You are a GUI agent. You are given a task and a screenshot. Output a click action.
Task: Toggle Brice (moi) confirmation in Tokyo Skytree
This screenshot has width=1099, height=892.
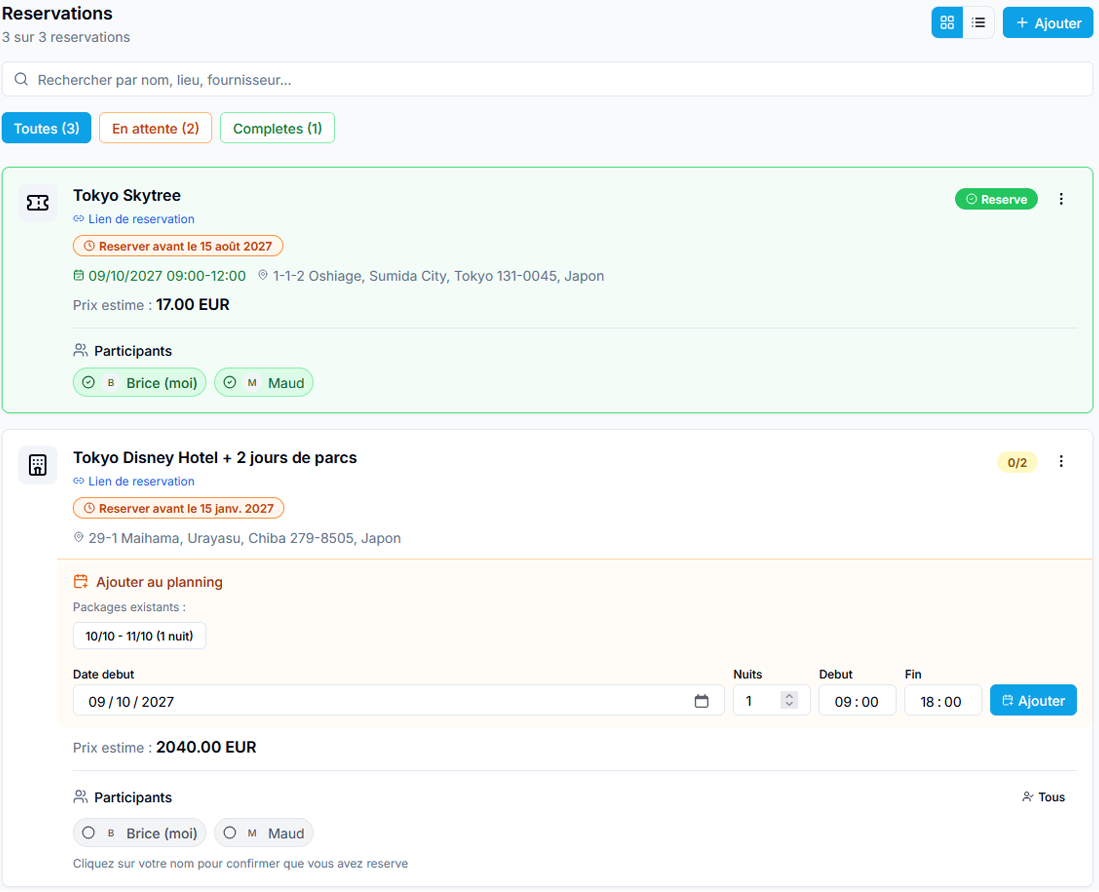click(139, 383)
